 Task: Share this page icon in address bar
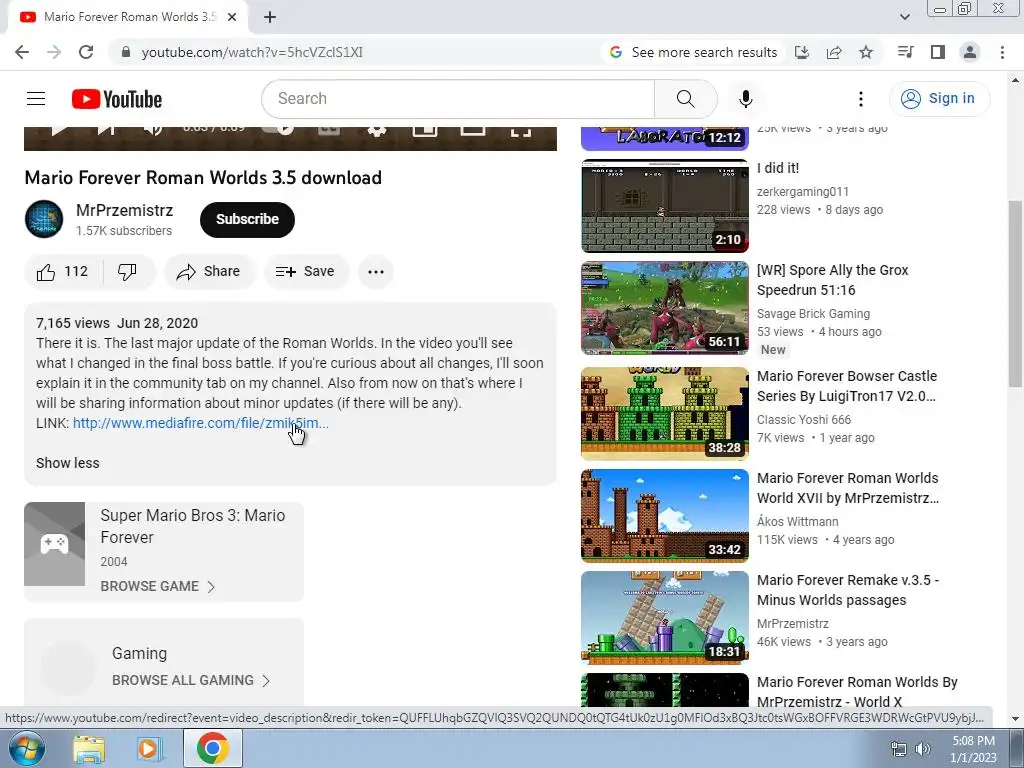[834, 52]
